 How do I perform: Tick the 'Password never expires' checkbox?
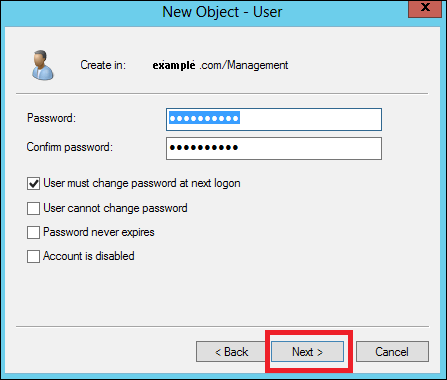pyautogui.click(x=33, y=232)
